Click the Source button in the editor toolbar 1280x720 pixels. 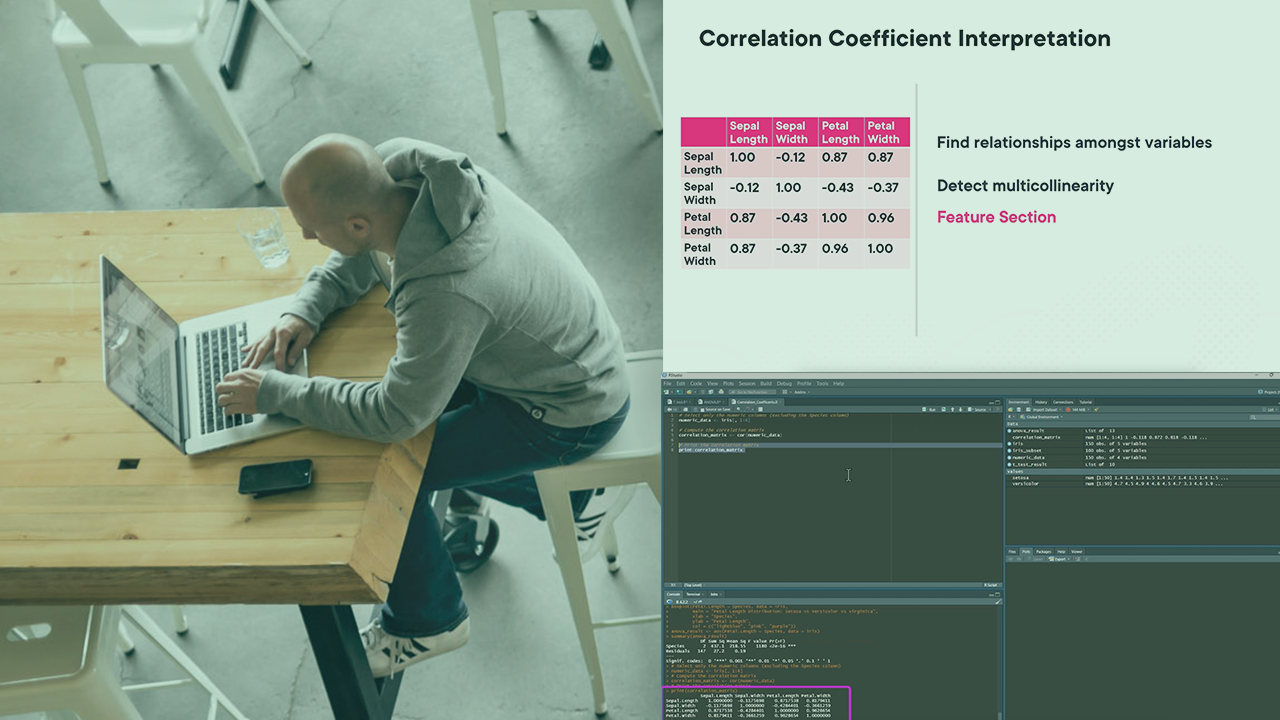pos(980,409)
